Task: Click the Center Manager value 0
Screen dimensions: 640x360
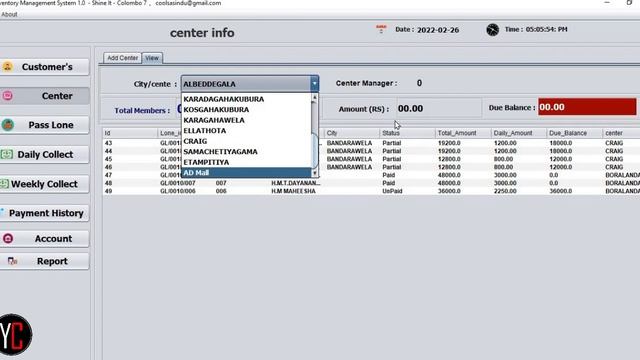Action: [419, 83]
